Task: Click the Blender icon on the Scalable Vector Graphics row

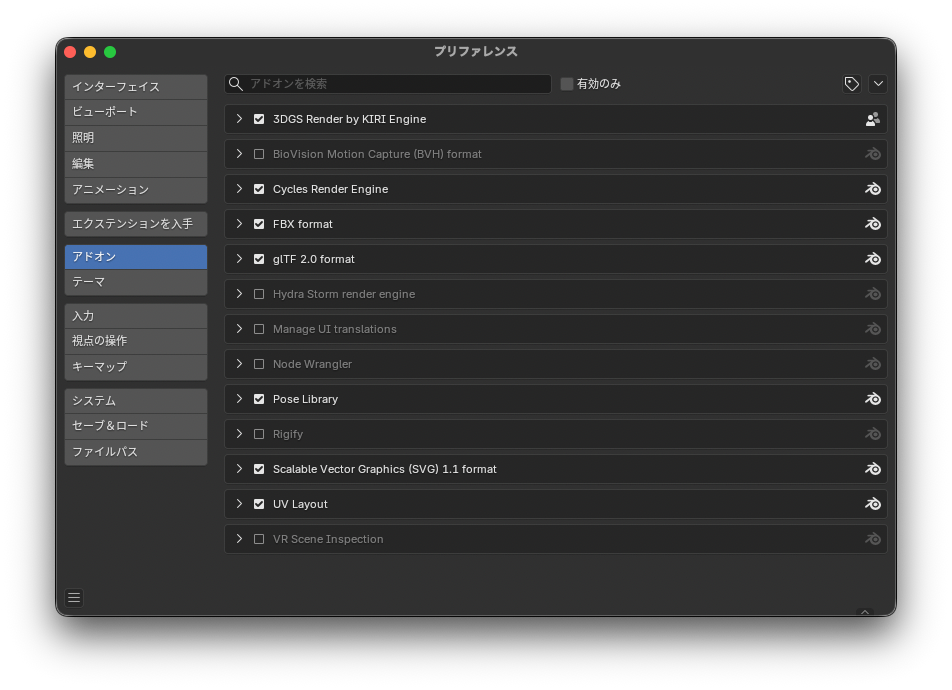Action: point(872,469)
